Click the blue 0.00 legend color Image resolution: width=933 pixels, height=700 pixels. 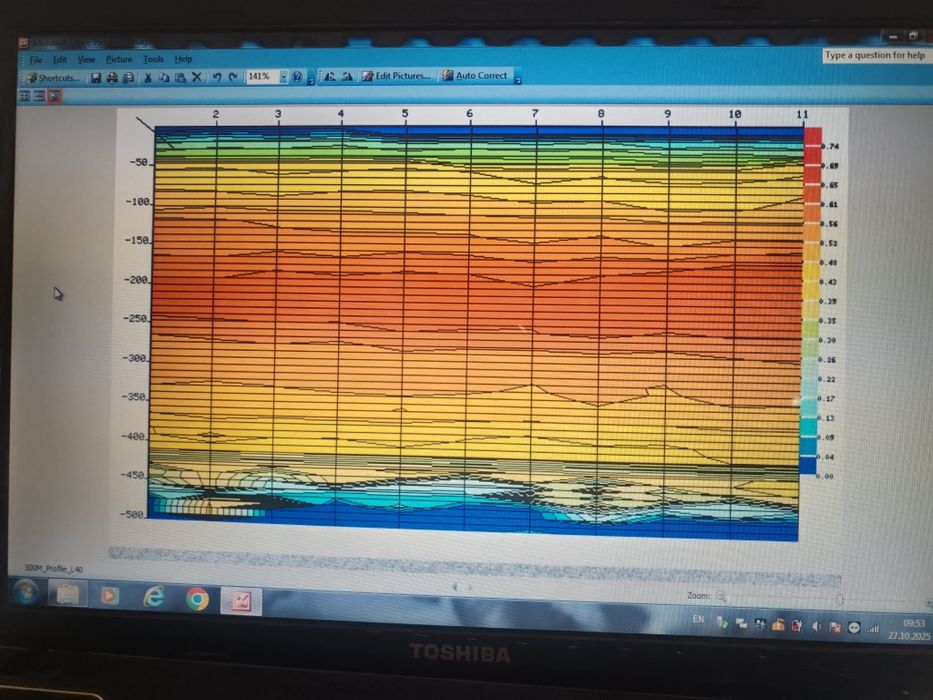(x=807, y=466)
